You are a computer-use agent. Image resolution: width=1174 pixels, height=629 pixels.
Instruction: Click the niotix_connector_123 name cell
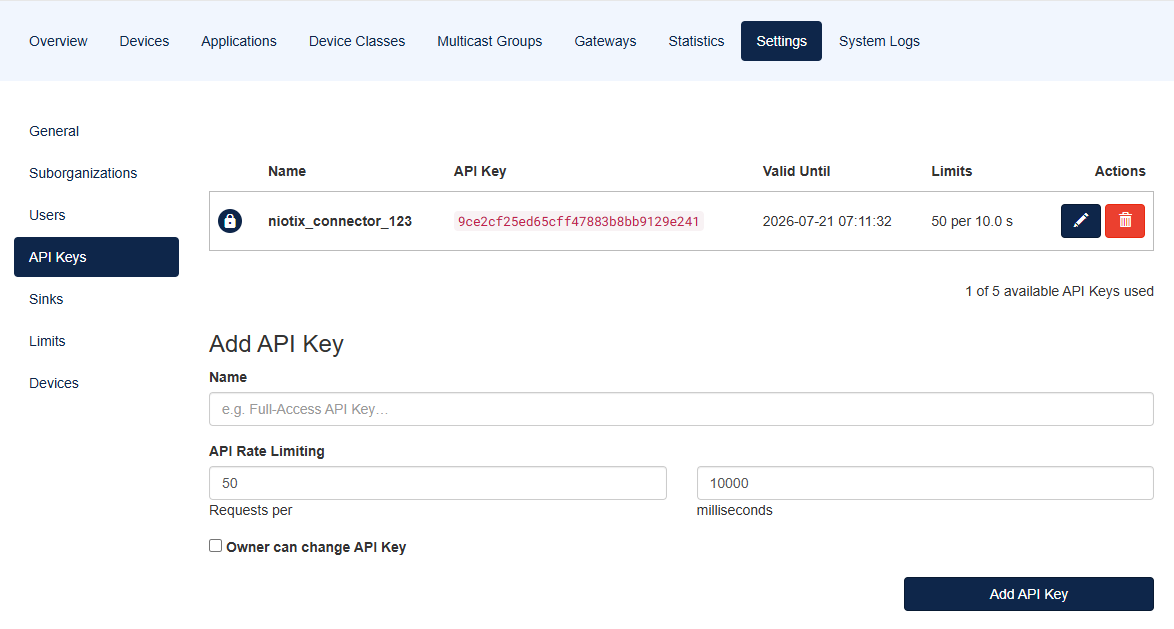point(340,221)
